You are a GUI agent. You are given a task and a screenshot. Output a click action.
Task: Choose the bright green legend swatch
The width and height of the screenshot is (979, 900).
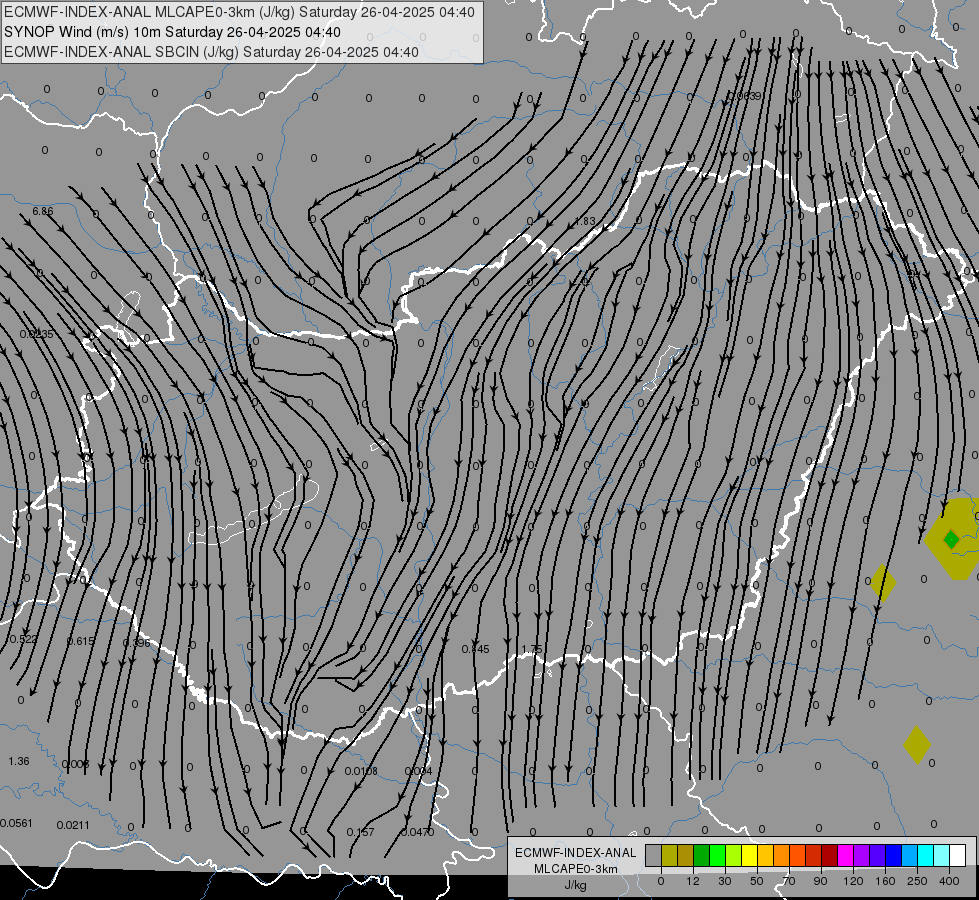[x=717, y=855]
